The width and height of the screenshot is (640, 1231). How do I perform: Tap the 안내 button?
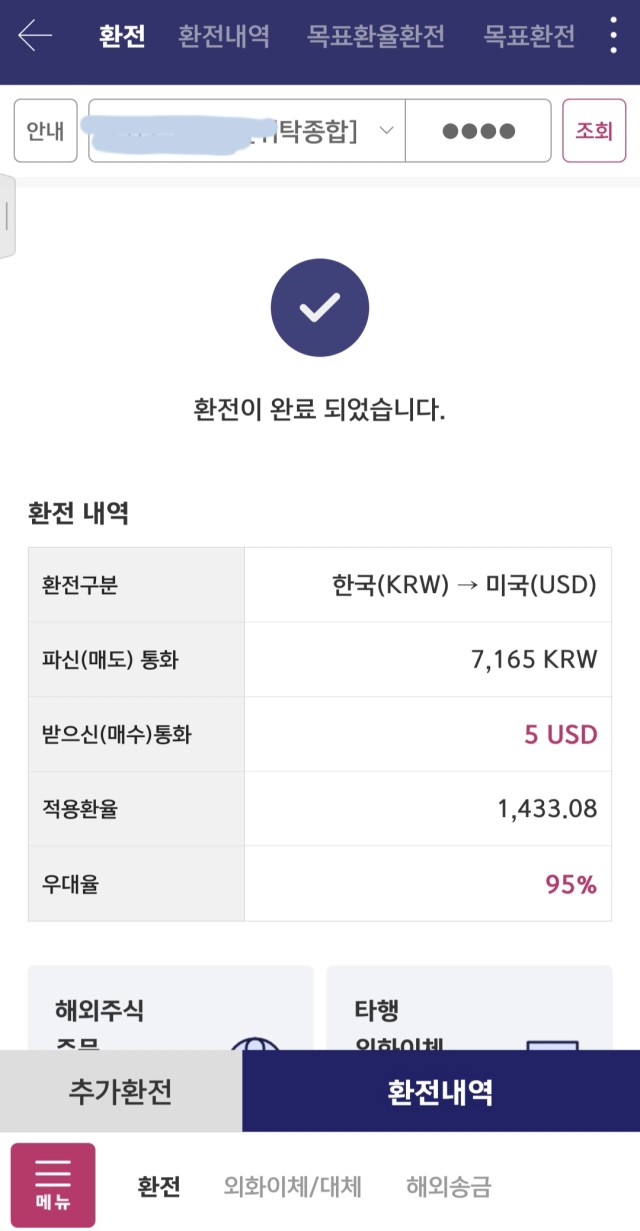45,130
